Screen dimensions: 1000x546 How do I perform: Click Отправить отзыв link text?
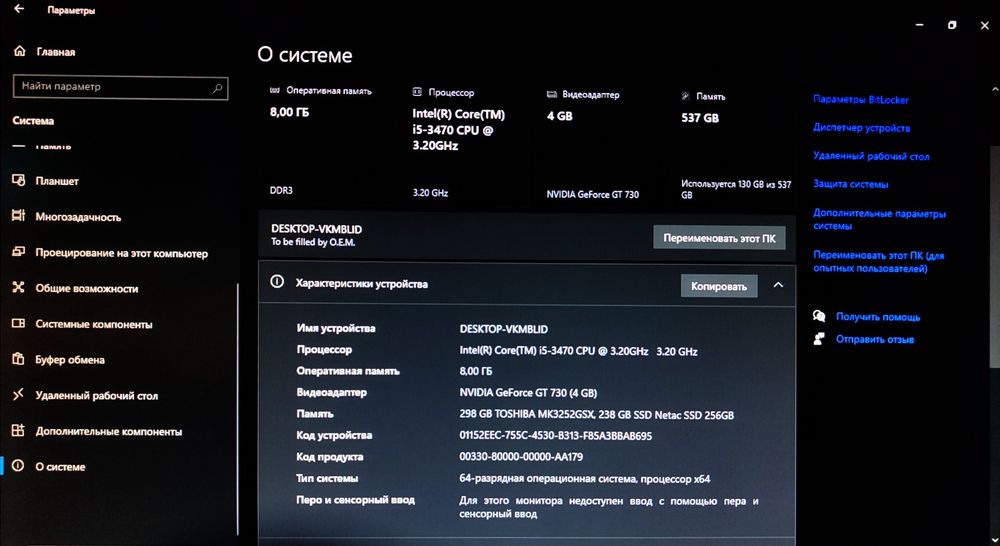coord(874,339)
